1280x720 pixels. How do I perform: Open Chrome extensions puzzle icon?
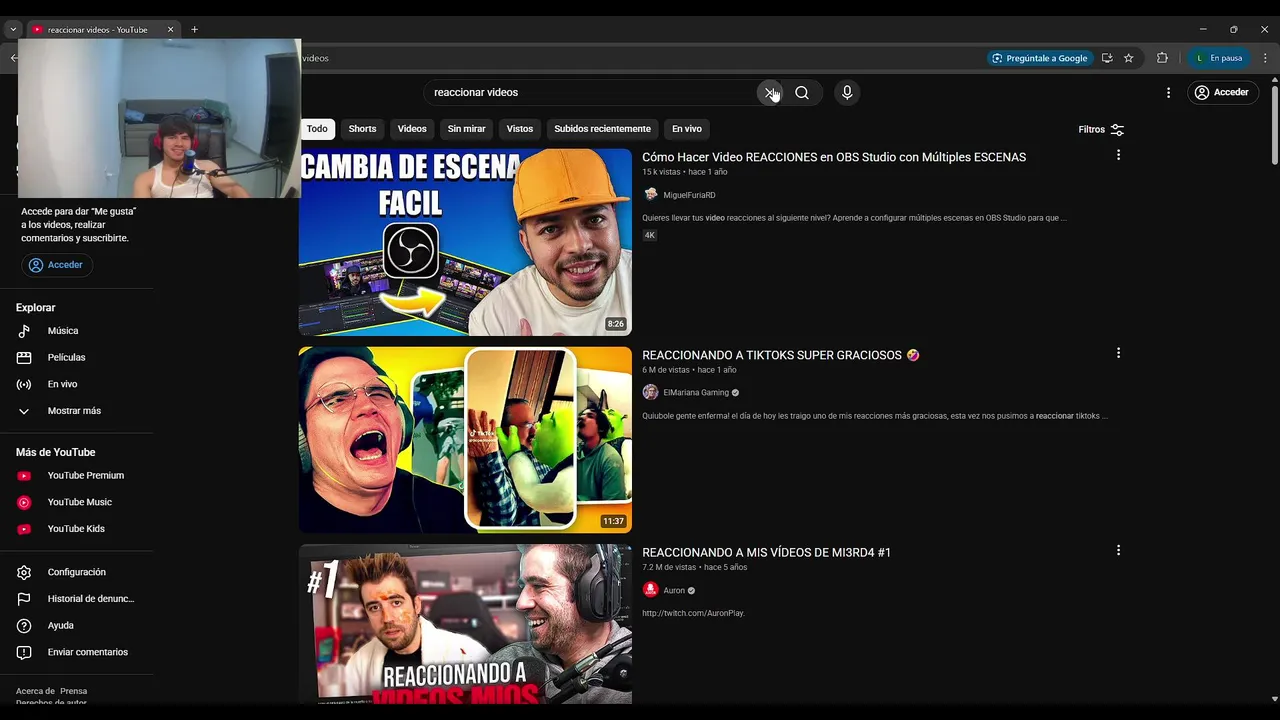[x=1162, y=58]
